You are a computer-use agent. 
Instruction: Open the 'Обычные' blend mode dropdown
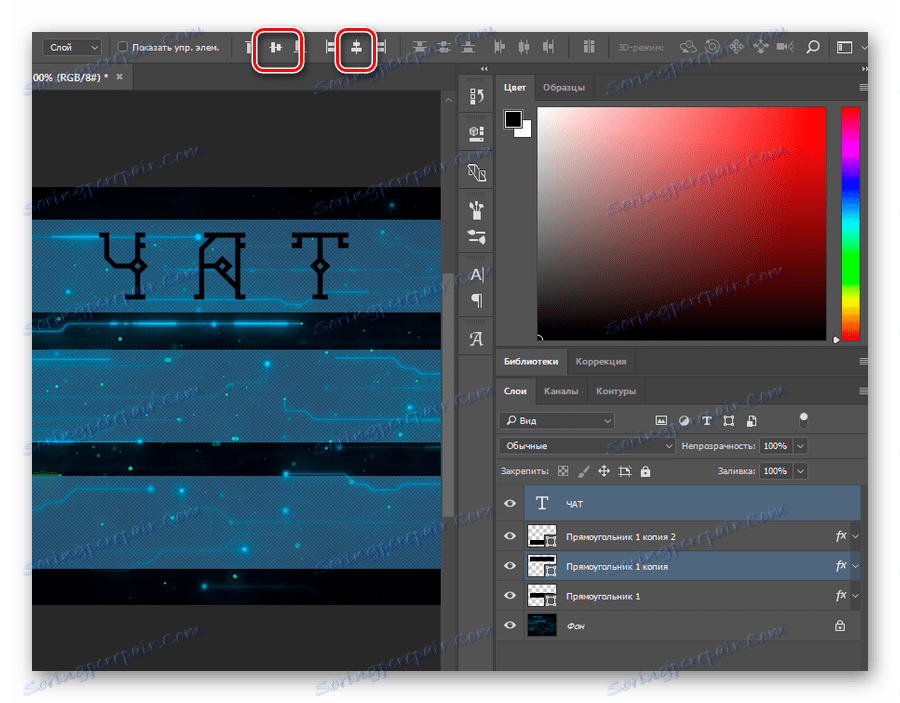(587, 446)
